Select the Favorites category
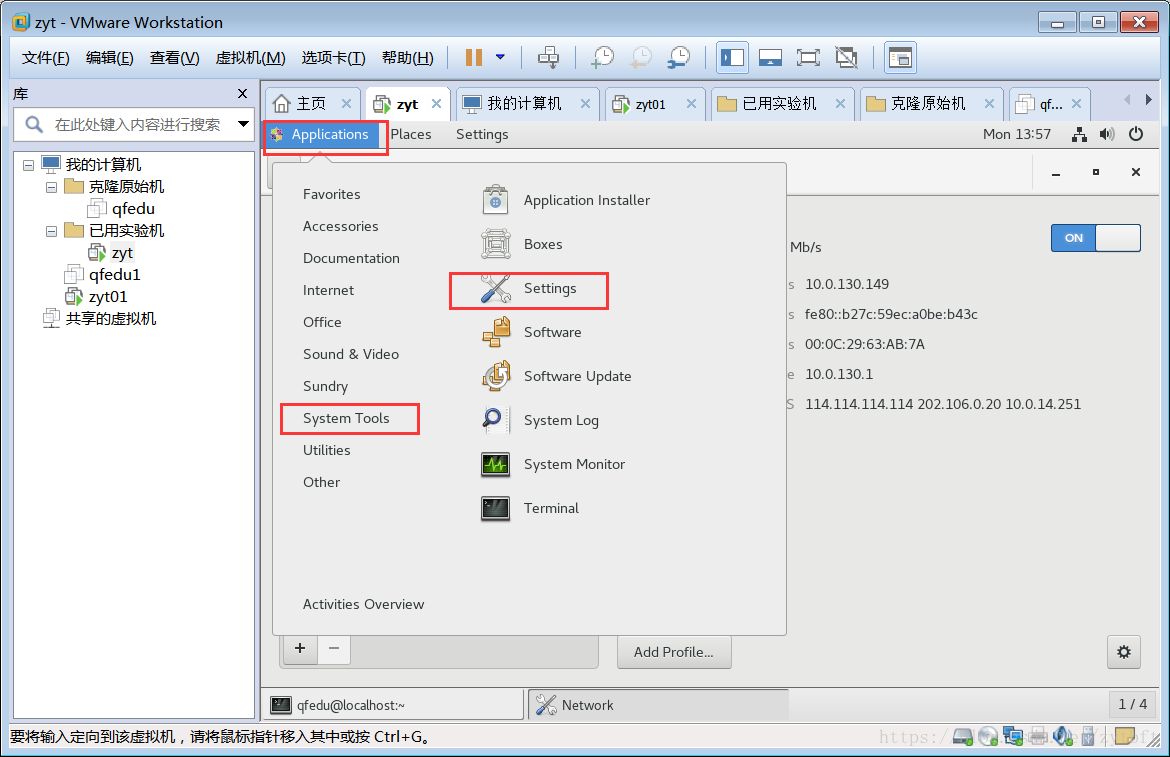 point(331,194)
